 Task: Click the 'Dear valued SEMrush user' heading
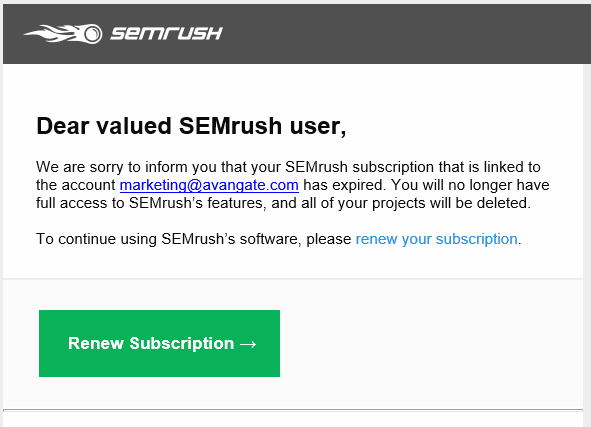point(191,125)
